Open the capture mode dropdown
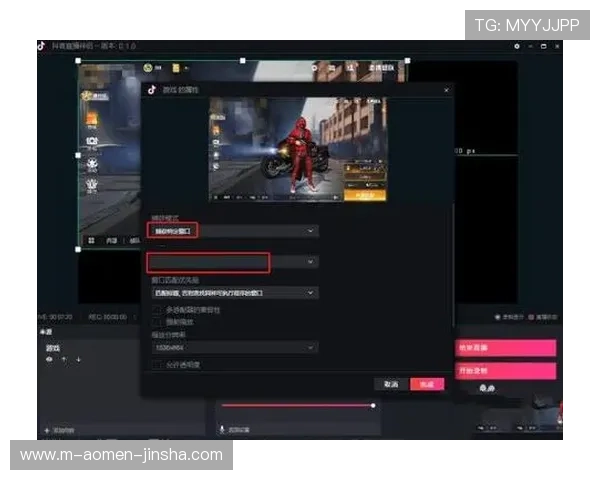The height and width of the screenshot is (480, 600). point(234,230)
